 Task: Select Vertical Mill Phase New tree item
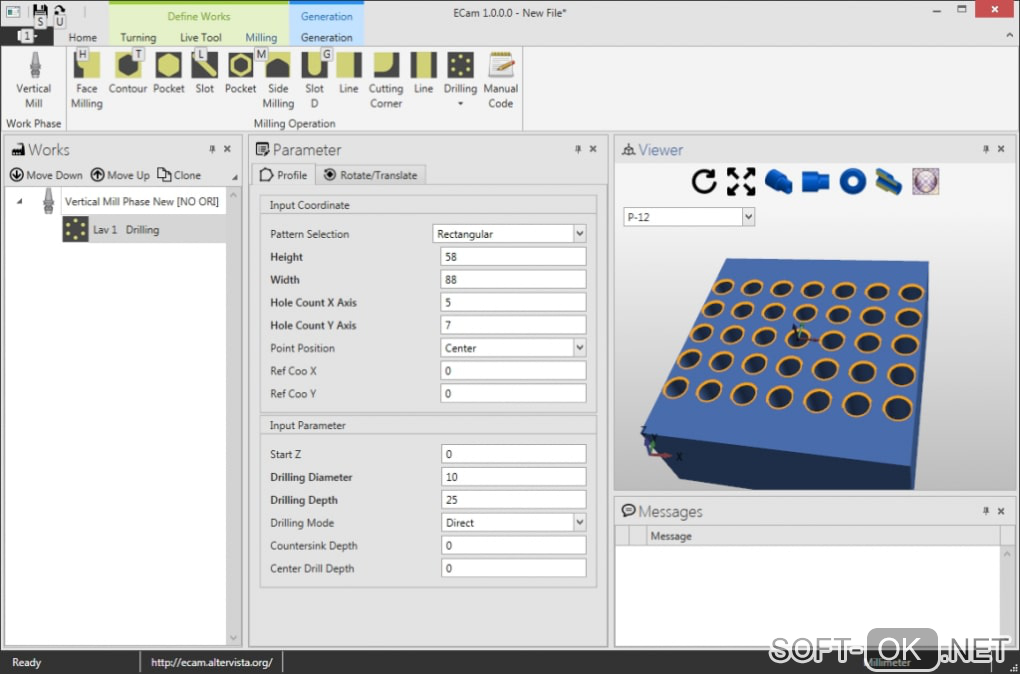pos(142,202)
